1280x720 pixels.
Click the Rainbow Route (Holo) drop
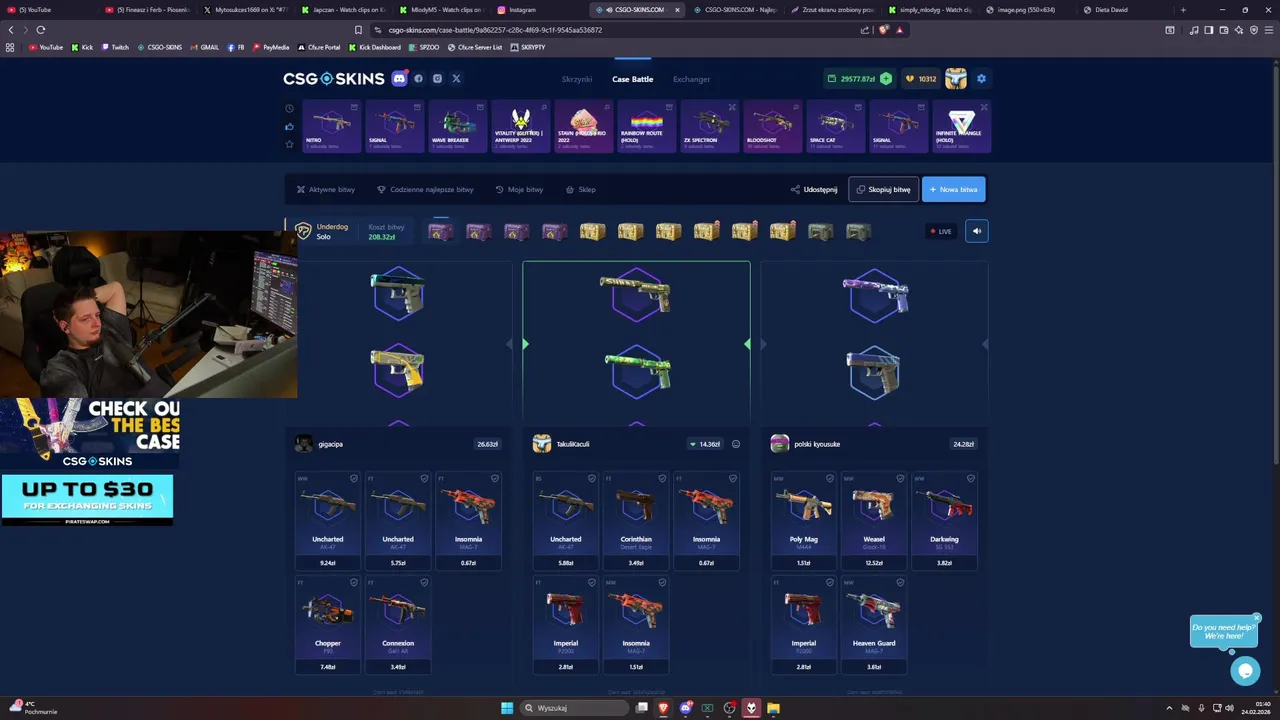pyautogui.click(x=647, y=126)
